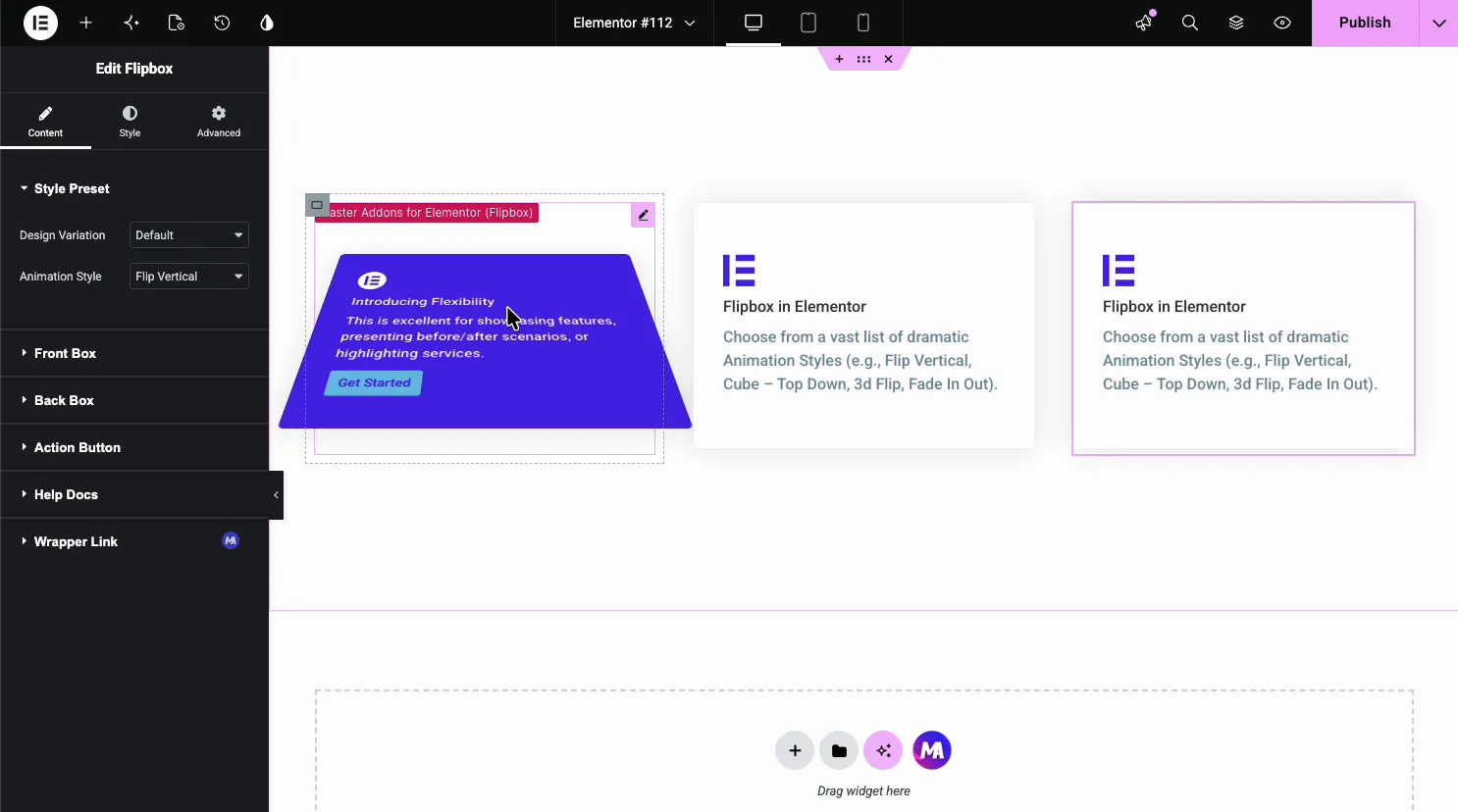This screenshot has height=812, width=1458.
Task: Click the plus Add Element icon in top bar
Action: (x=86, y=23)
